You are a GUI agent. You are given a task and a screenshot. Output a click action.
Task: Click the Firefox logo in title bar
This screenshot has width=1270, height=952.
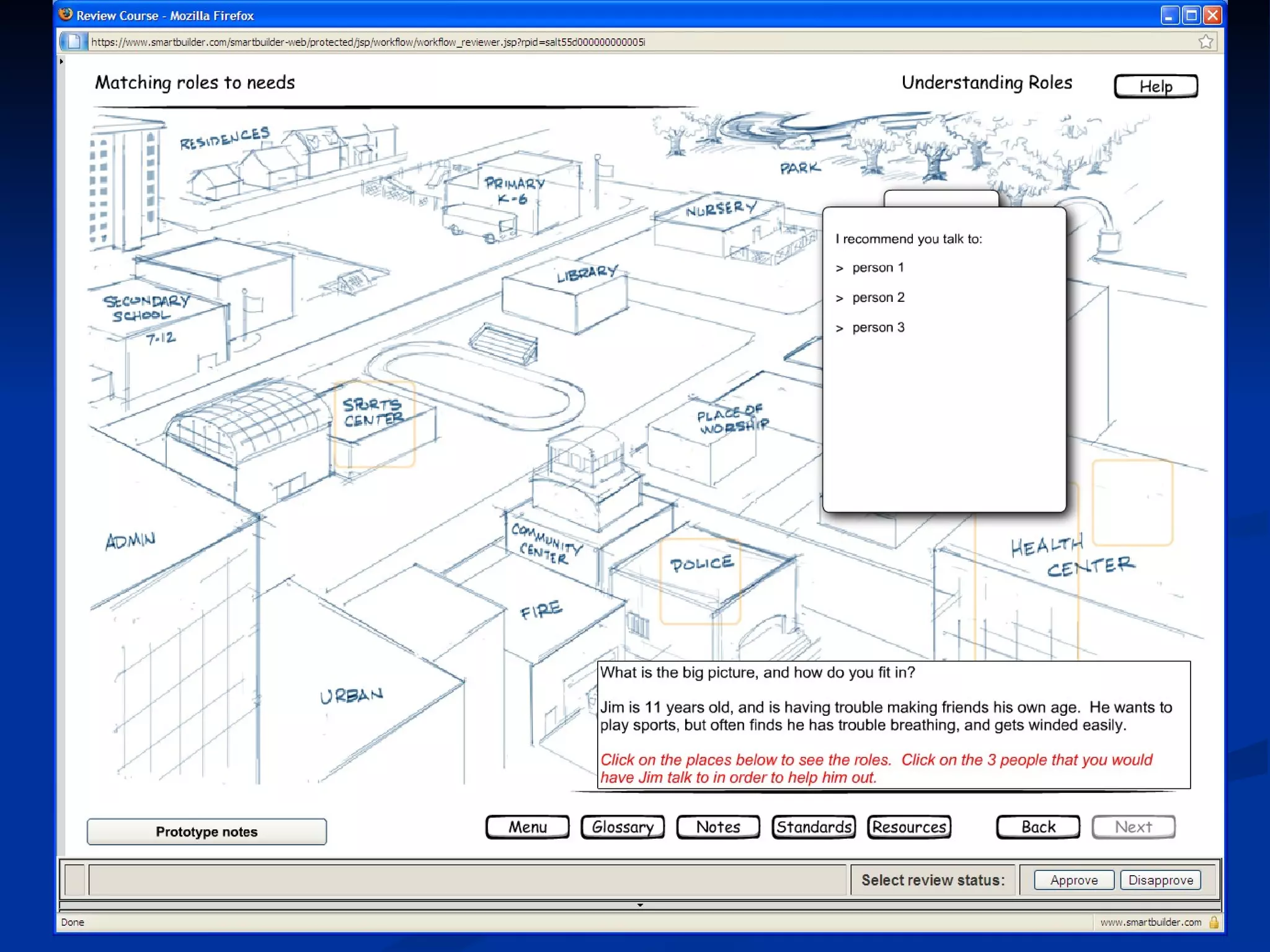(x=66, y=14)
